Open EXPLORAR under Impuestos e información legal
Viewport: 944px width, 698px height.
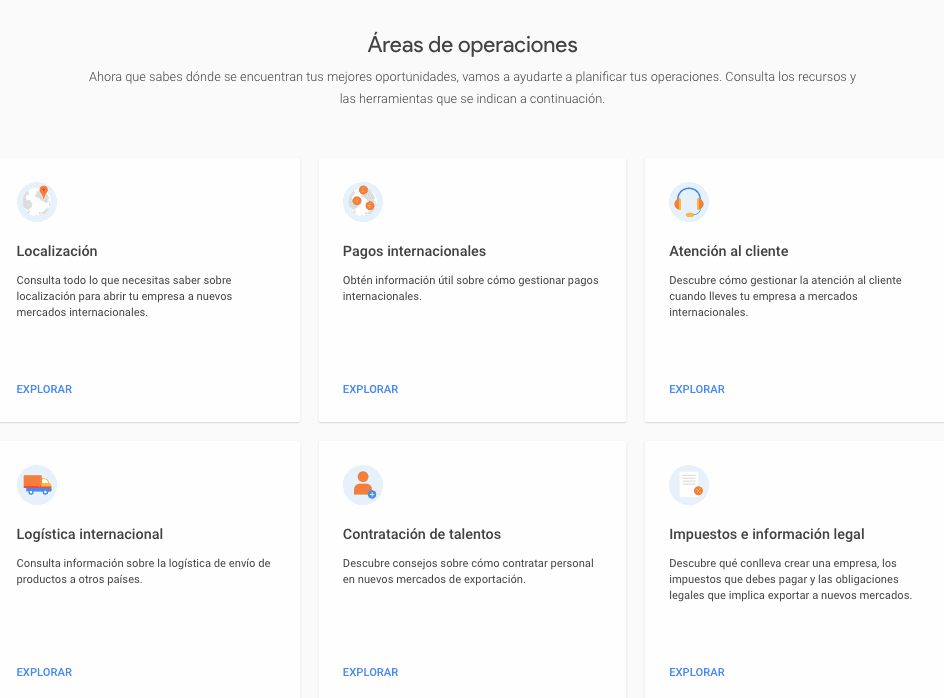(697, 672)
